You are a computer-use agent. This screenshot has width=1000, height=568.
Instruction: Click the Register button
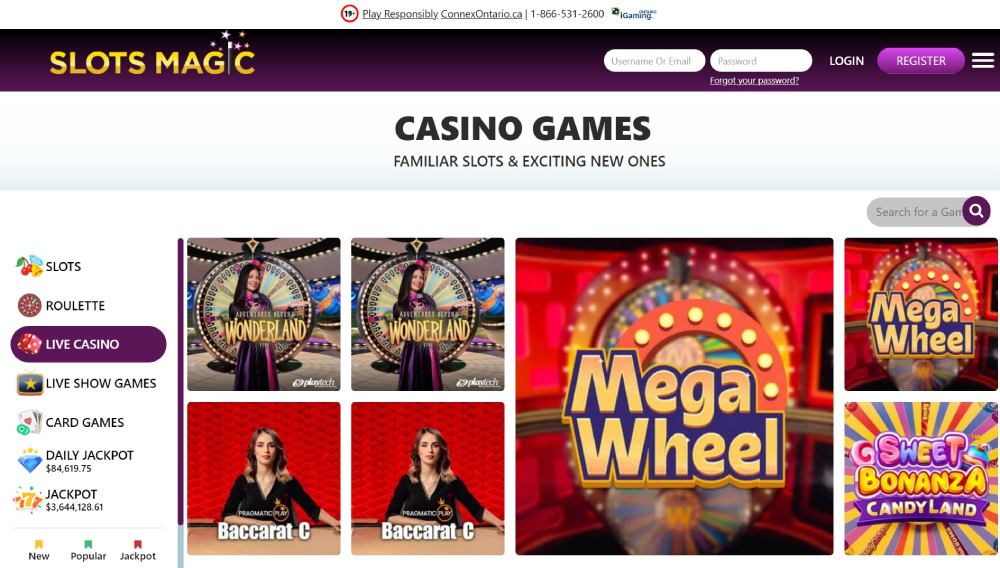point(920,61)
